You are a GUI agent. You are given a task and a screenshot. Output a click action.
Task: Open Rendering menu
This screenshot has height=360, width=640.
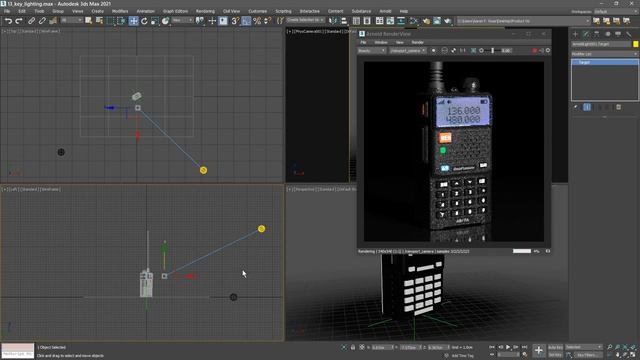205,11
